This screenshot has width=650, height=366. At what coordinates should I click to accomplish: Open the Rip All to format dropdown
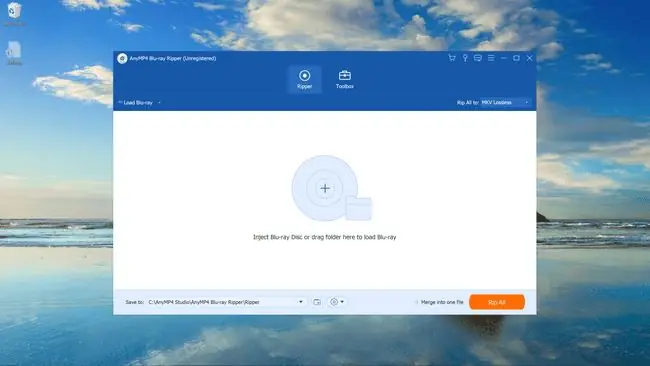(505, 102)
